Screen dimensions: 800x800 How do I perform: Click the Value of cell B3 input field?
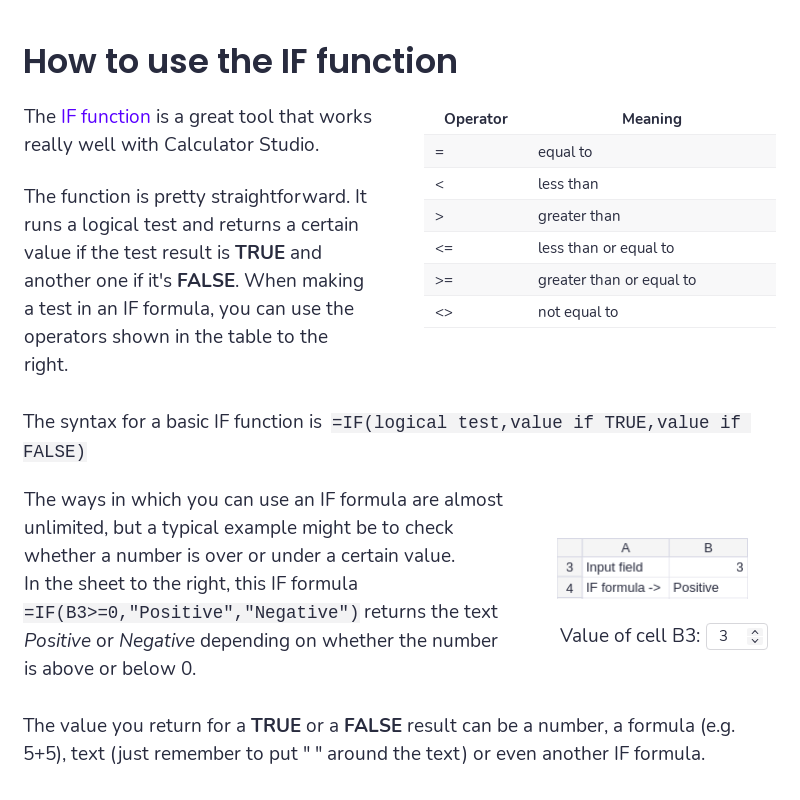(x=736, y=636)
